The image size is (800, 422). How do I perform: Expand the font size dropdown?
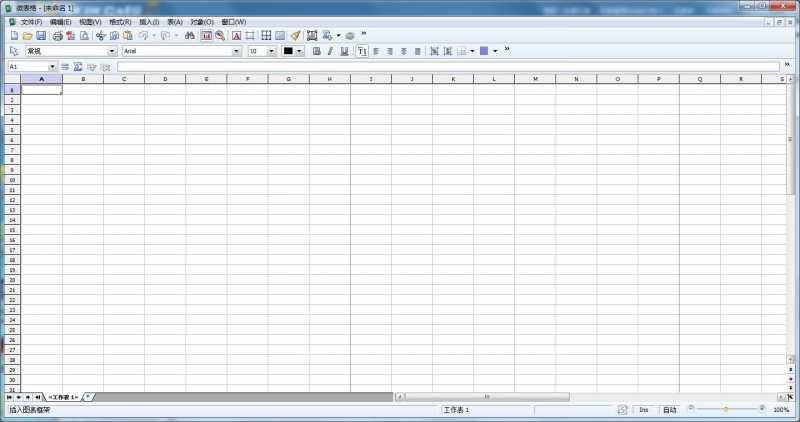[x=271, y=51]
